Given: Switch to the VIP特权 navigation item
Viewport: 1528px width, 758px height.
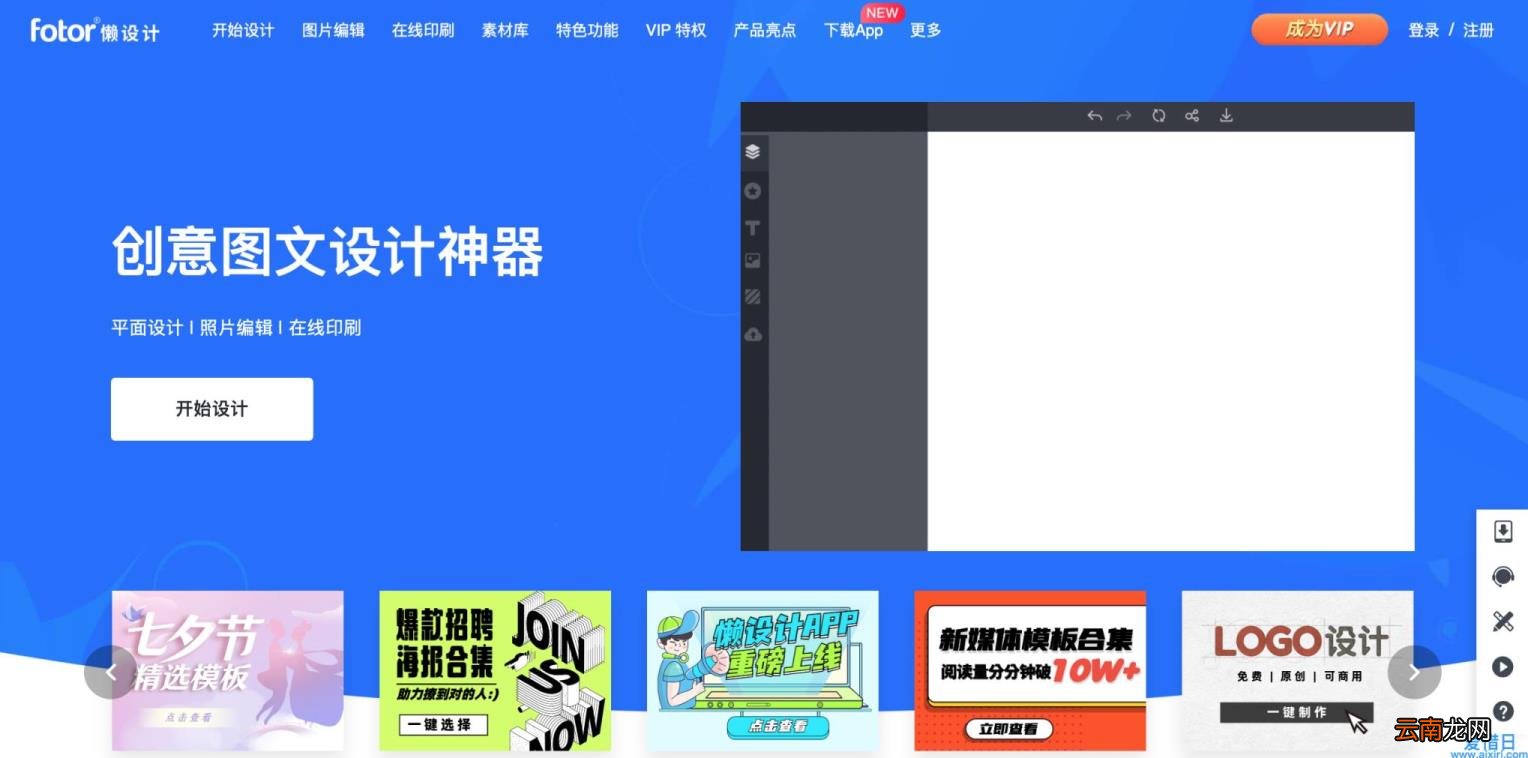Looking at the screenshot, I should click(x=675, y=30).
